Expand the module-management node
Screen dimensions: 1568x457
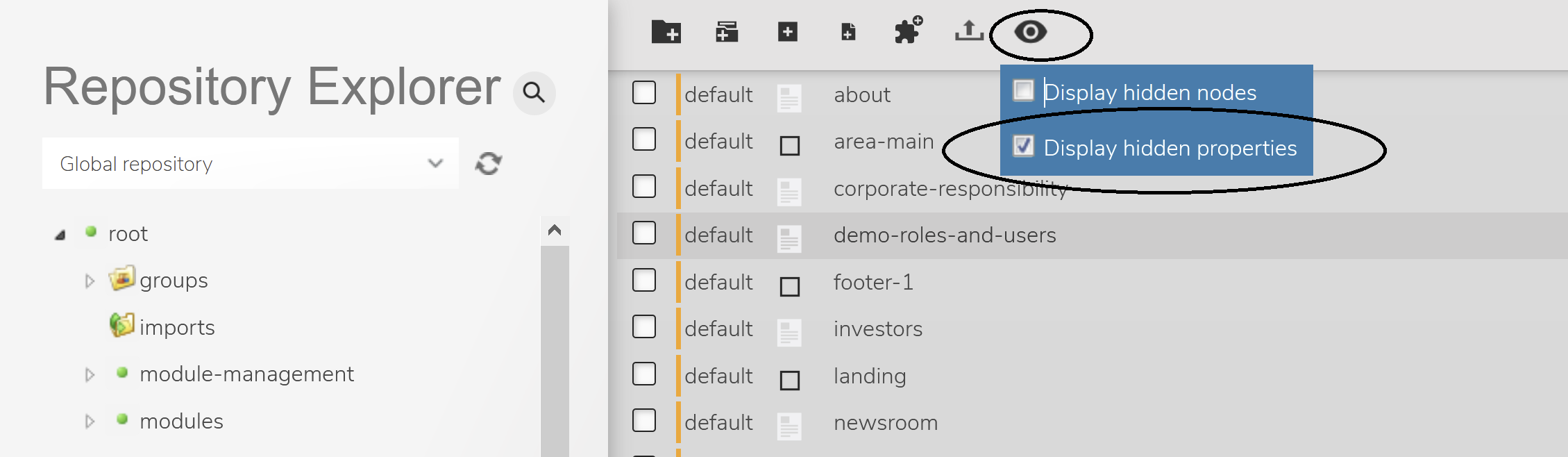90,375
